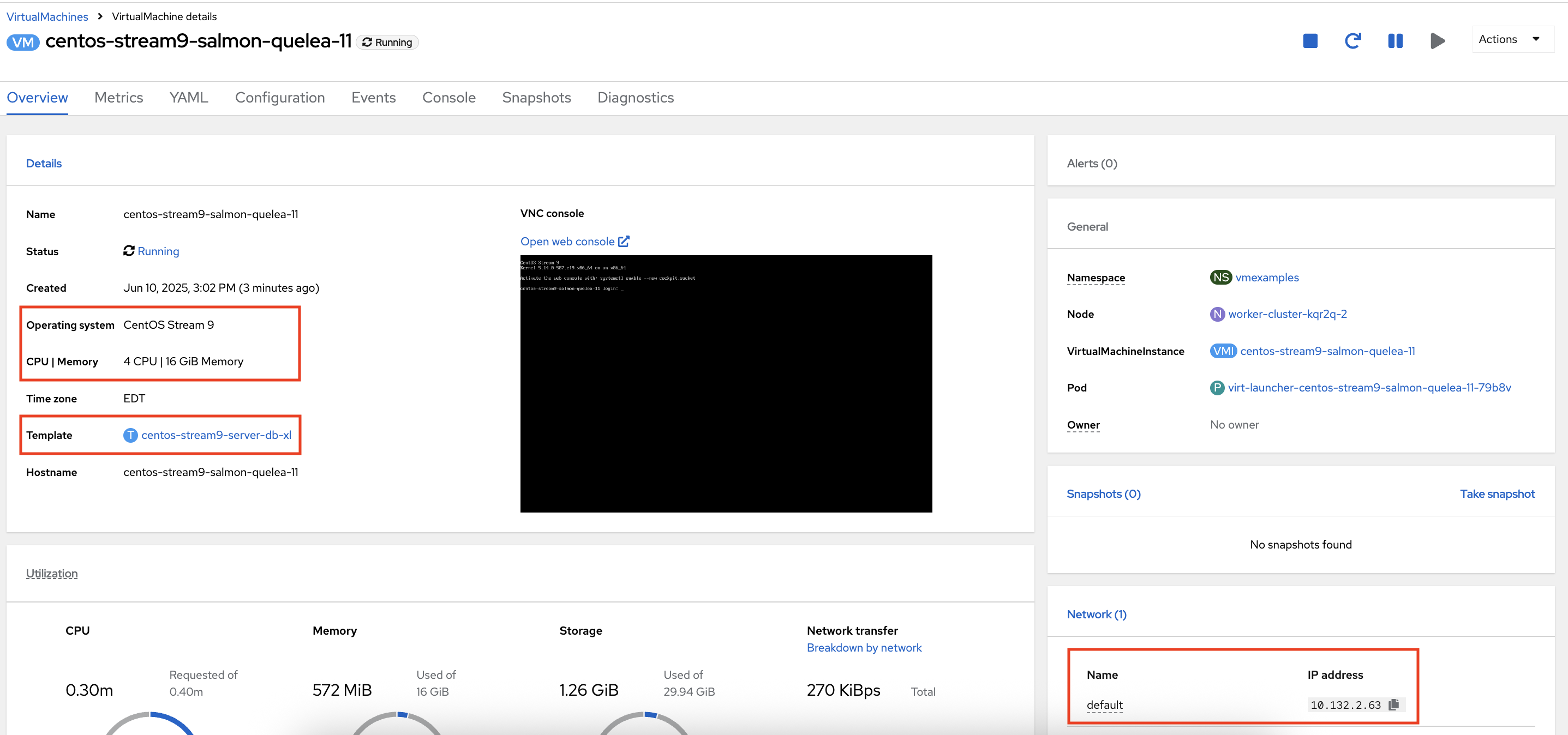Click the default network name

tap(1105, 704)
